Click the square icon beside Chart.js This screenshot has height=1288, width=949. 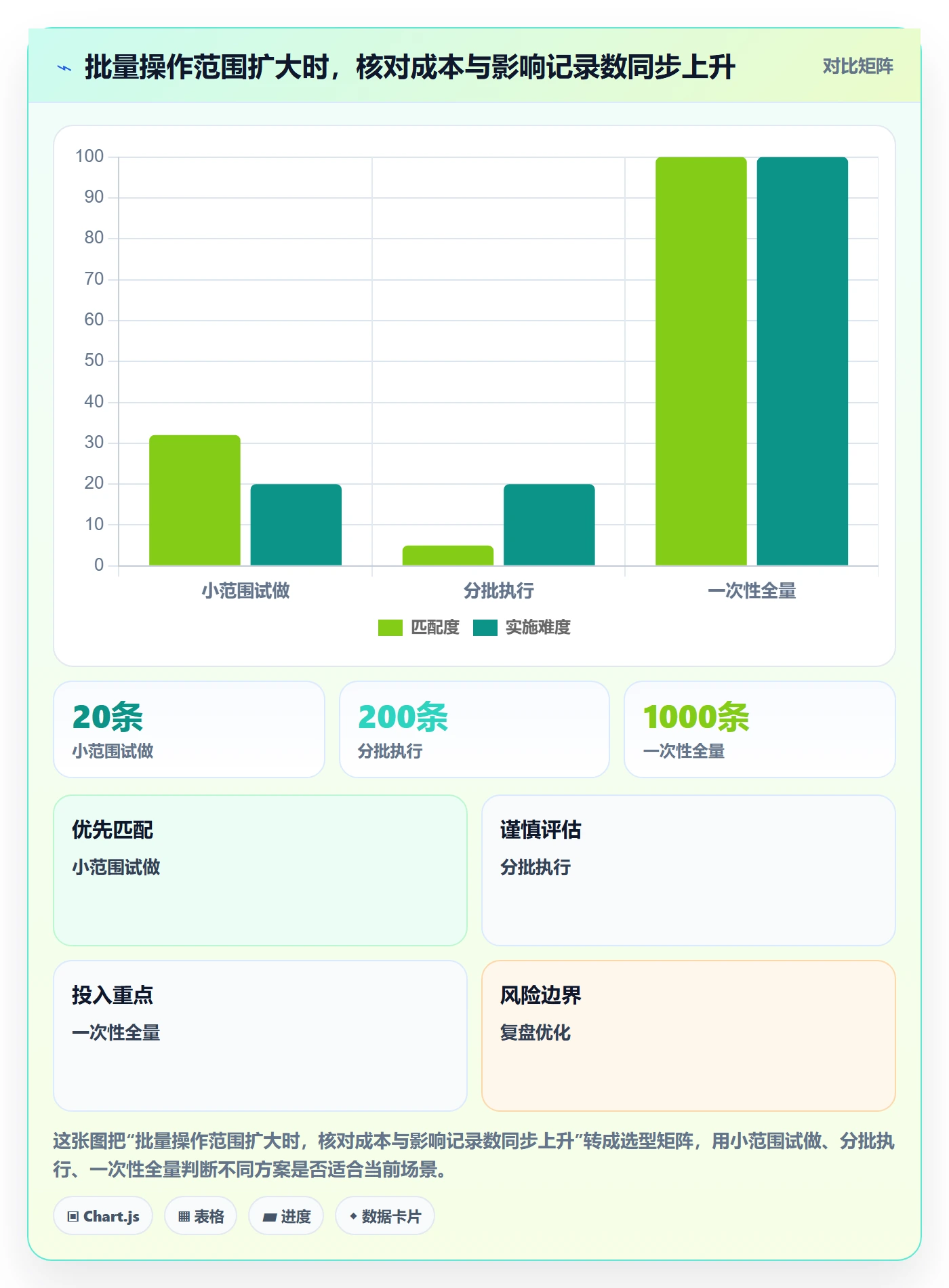pyautogui.click(x=73, y=1217)
